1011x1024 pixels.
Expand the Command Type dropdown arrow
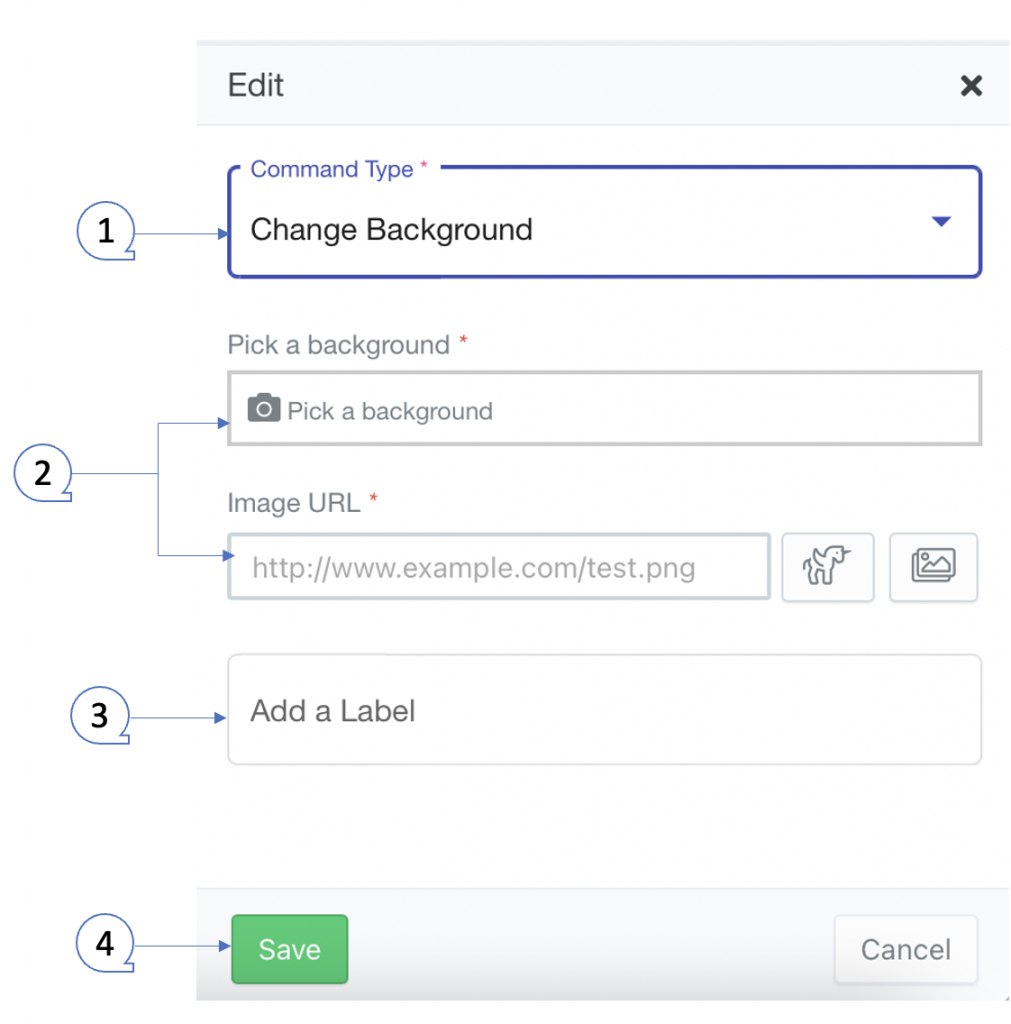(940, 221)
